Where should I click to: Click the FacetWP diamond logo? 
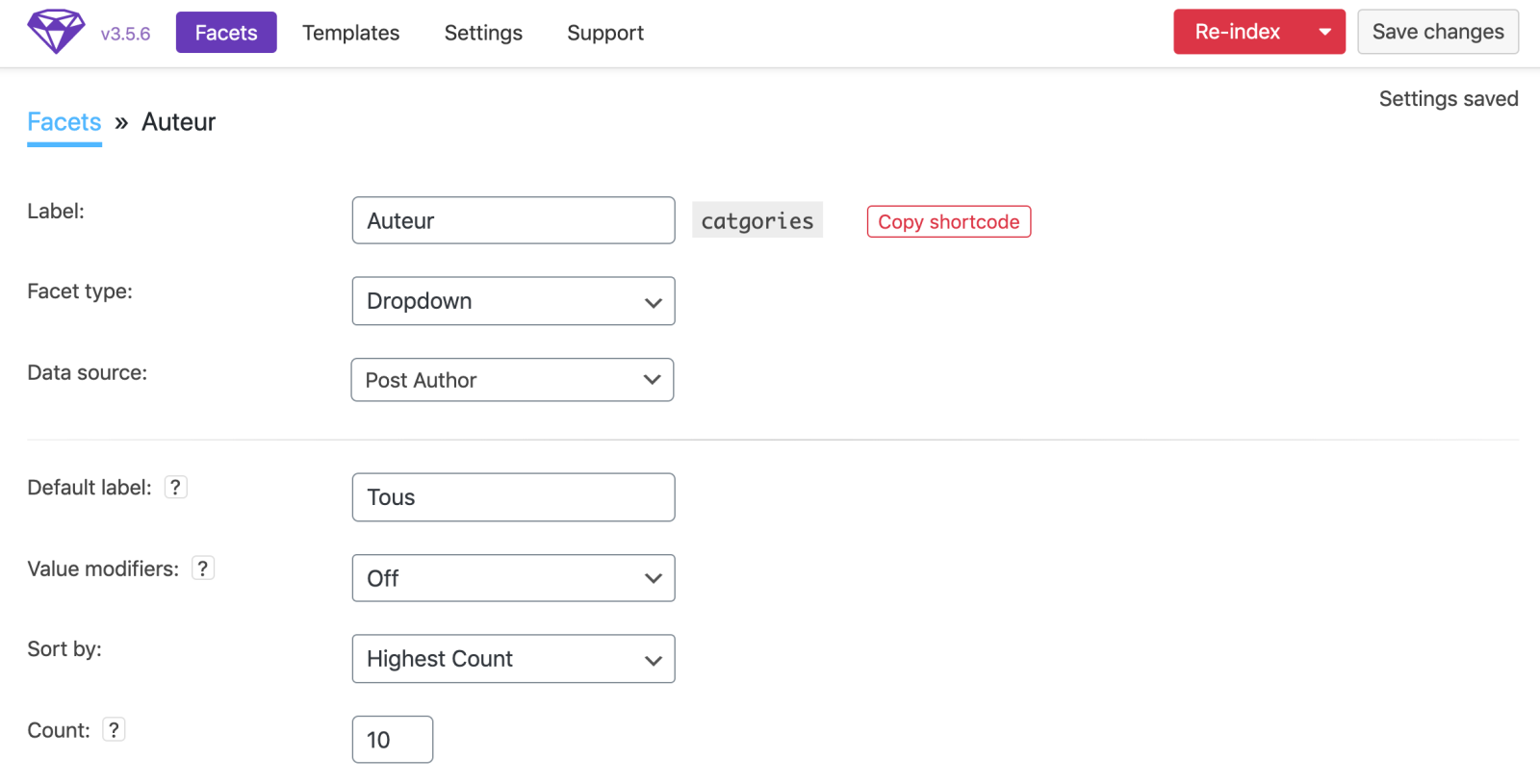click(x=56, y=32)
